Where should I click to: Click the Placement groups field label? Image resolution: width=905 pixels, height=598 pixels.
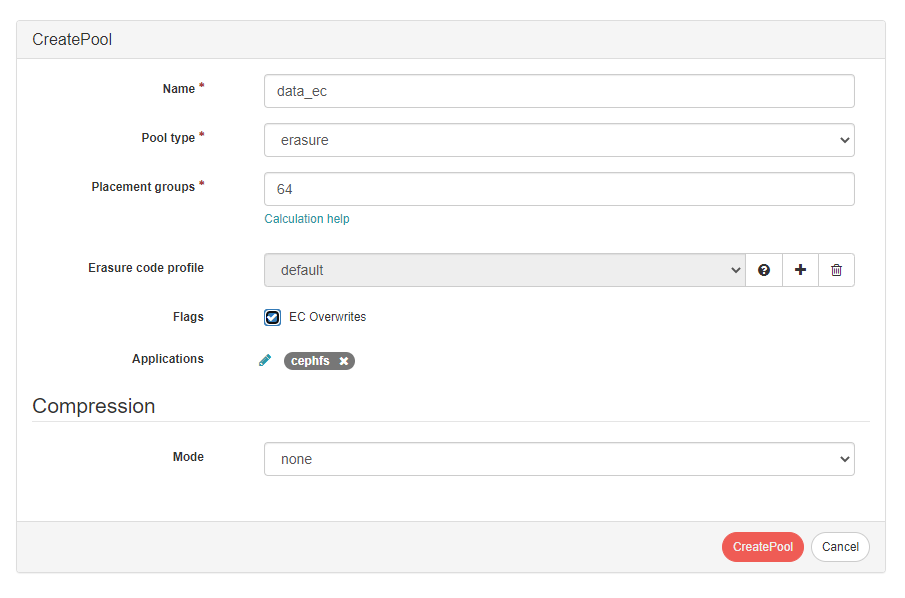(x=143, y=187)
